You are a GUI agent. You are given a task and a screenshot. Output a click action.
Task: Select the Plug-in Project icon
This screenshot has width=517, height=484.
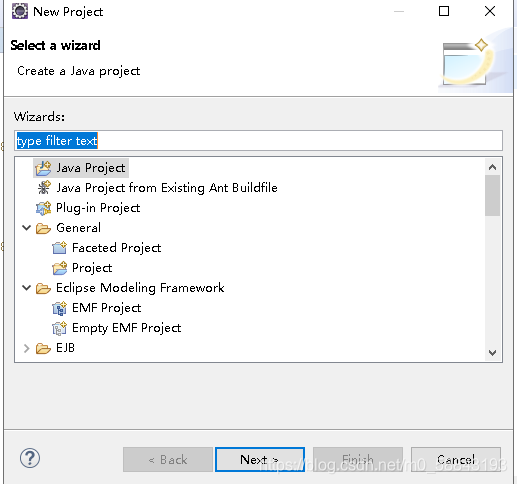(x=43, y=208)
